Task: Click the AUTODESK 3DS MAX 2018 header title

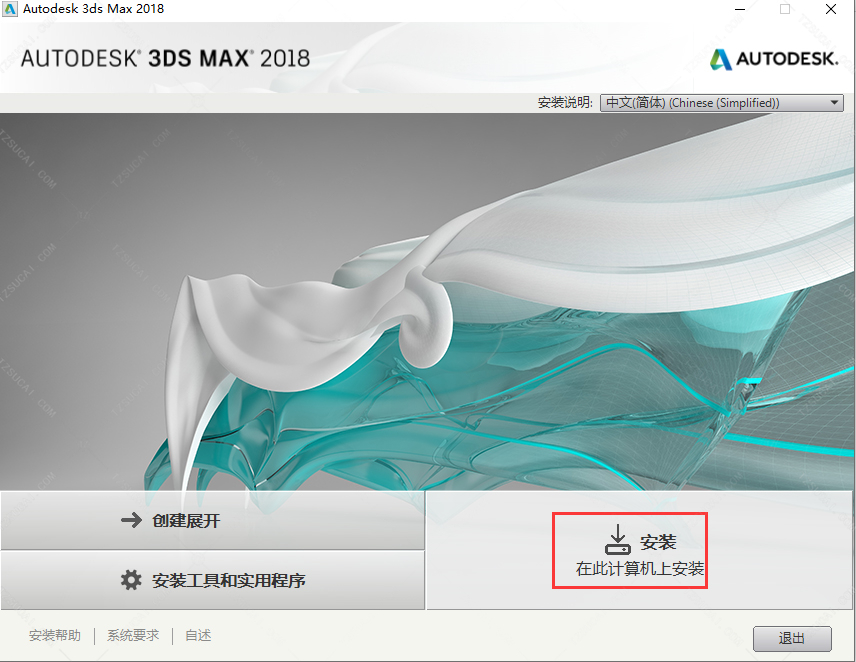Action: [165, 58]
